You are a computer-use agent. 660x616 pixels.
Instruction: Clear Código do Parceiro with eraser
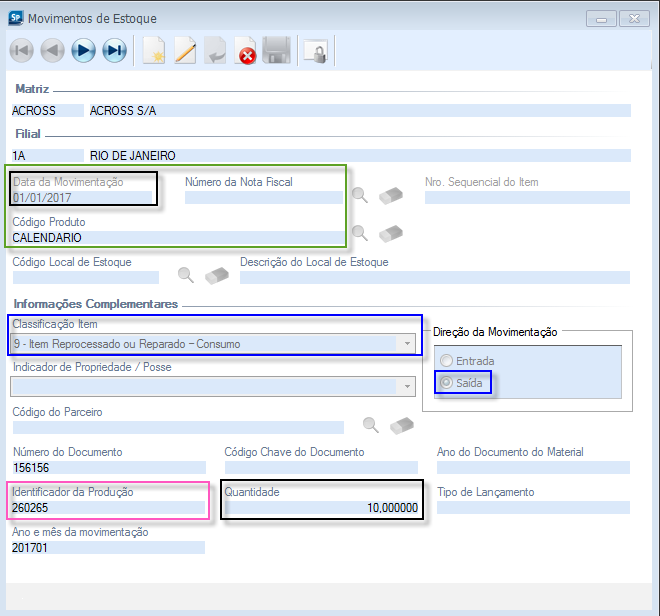tap(402, 426)
